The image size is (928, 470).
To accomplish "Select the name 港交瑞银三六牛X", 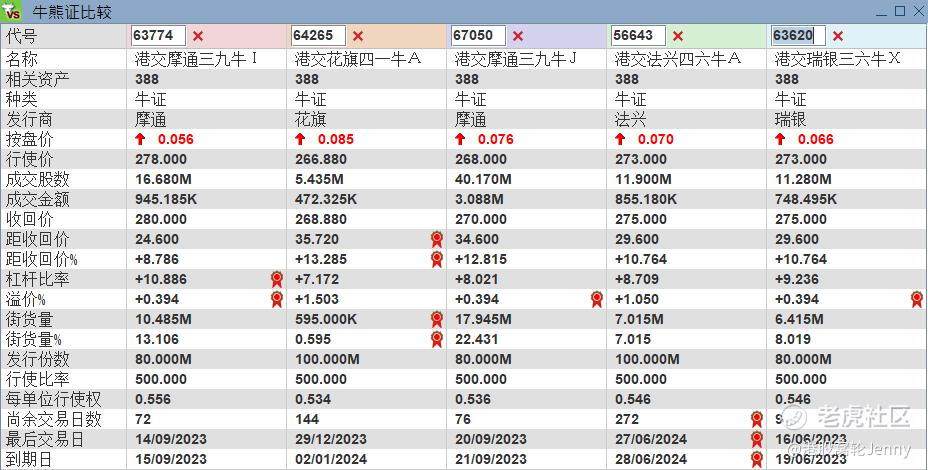I will coord(837,59).
